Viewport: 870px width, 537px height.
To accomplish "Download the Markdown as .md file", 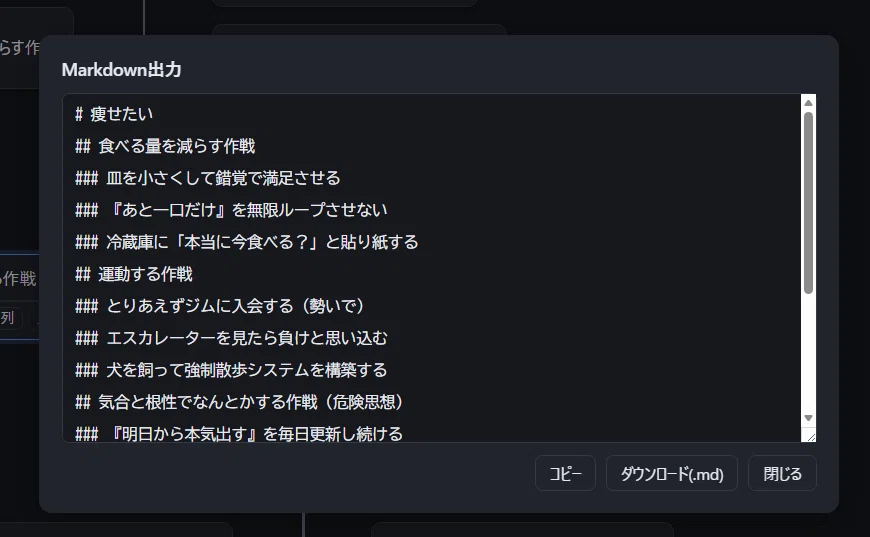I will (x=671, y=473).
